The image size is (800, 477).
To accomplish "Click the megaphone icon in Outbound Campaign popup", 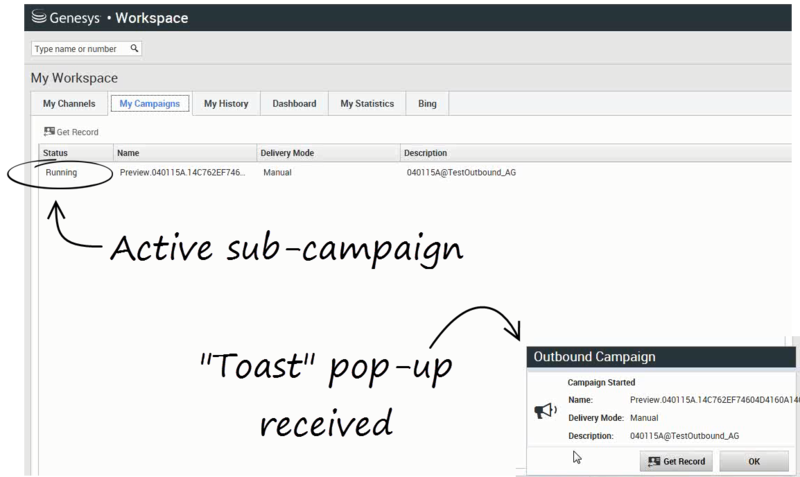I will (545, 410).
